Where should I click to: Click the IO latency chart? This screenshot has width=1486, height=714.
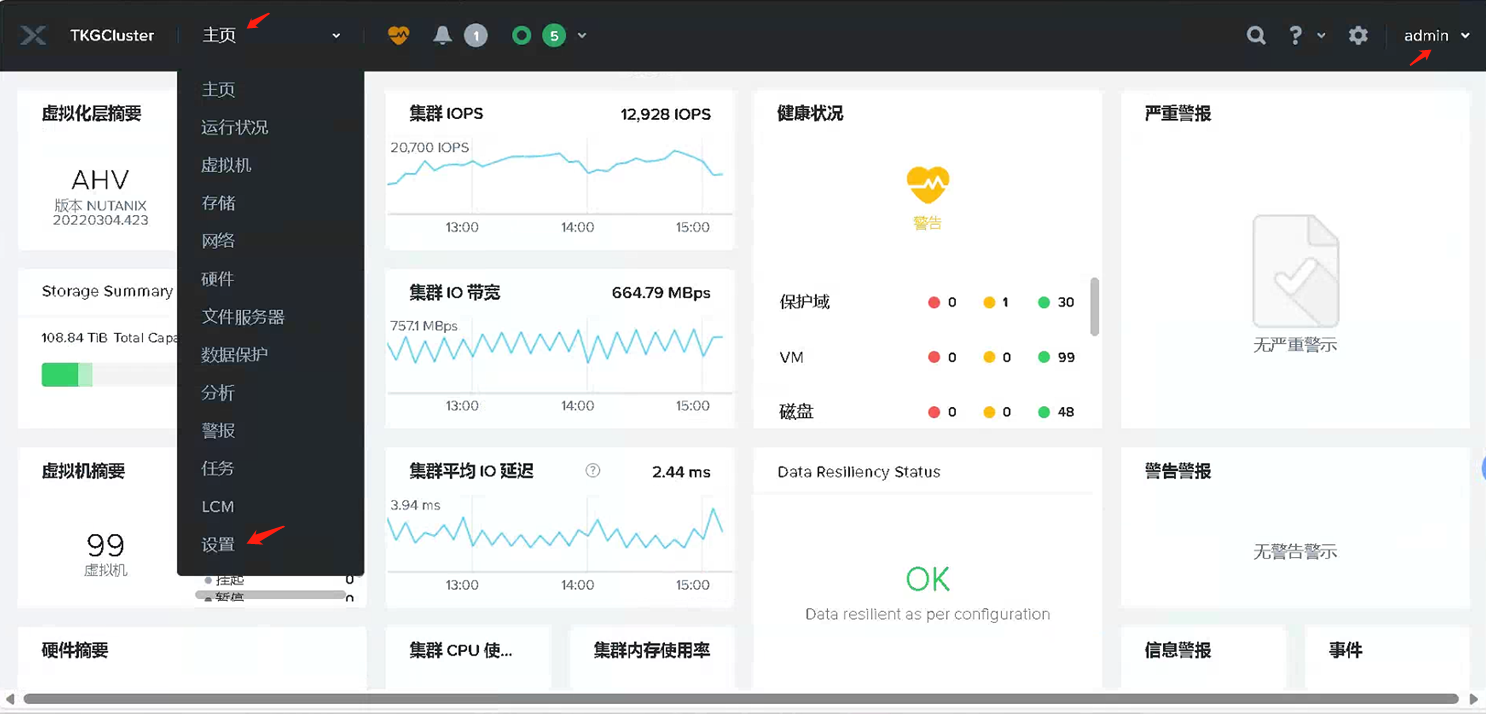pyautogui.click(x=555, y=528)
